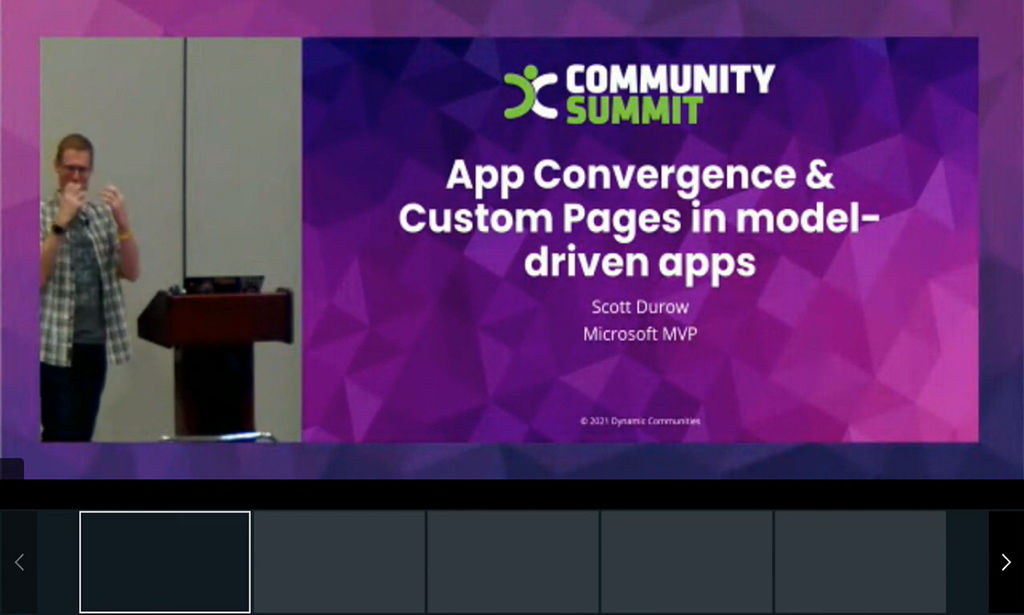The width and height of the screenshot is (1024, 615).
Task: Select the highlighted first thumbnail
Action: pos(165,562)
